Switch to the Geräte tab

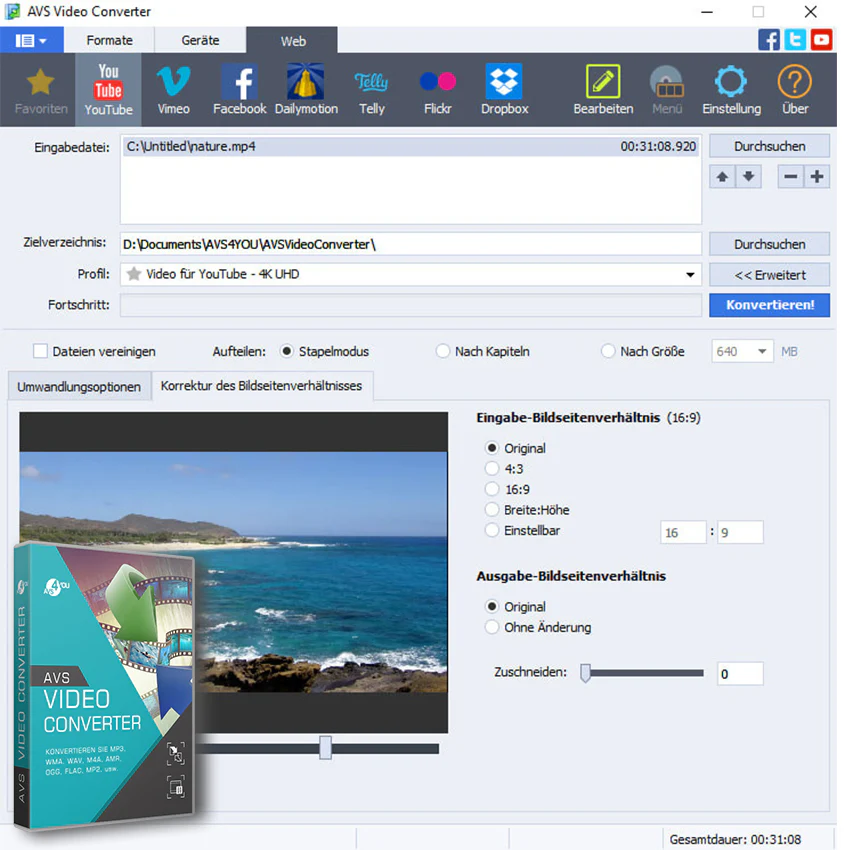click(x=201, y=40)
